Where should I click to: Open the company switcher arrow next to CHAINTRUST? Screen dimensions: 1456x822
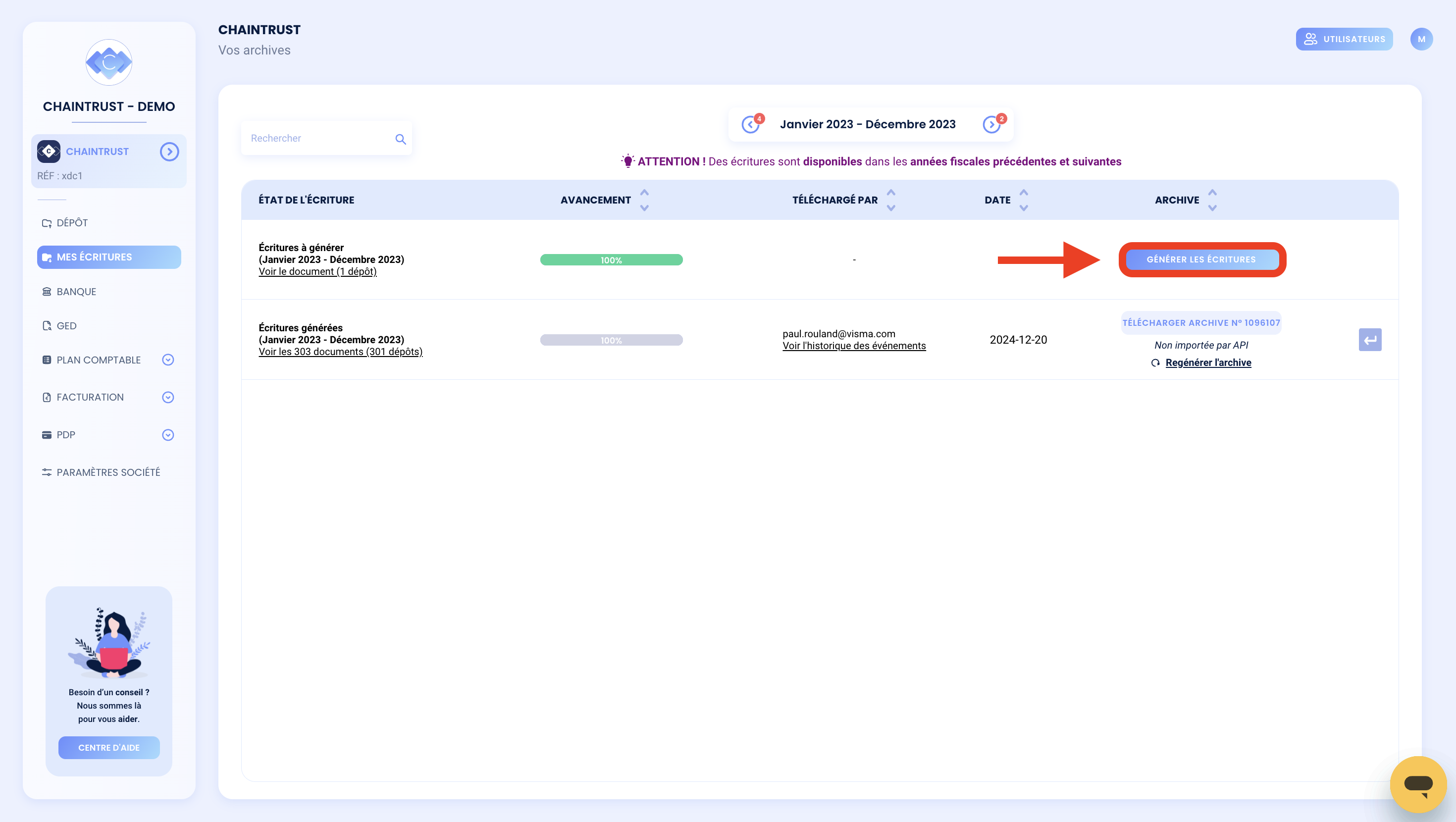pyautogui.click(x=169, y=152)
